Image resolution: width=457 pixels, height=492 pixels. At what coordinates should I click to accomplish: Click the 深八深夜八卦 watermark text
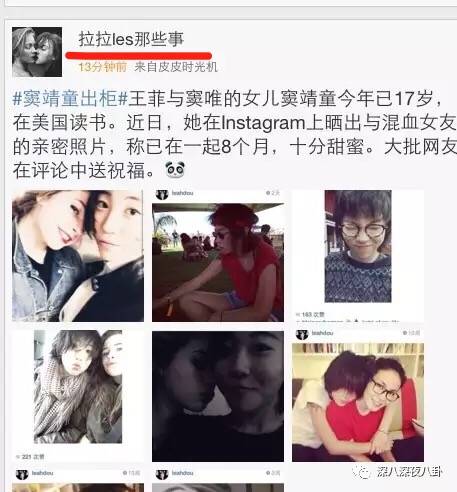[x=409, y=472]
